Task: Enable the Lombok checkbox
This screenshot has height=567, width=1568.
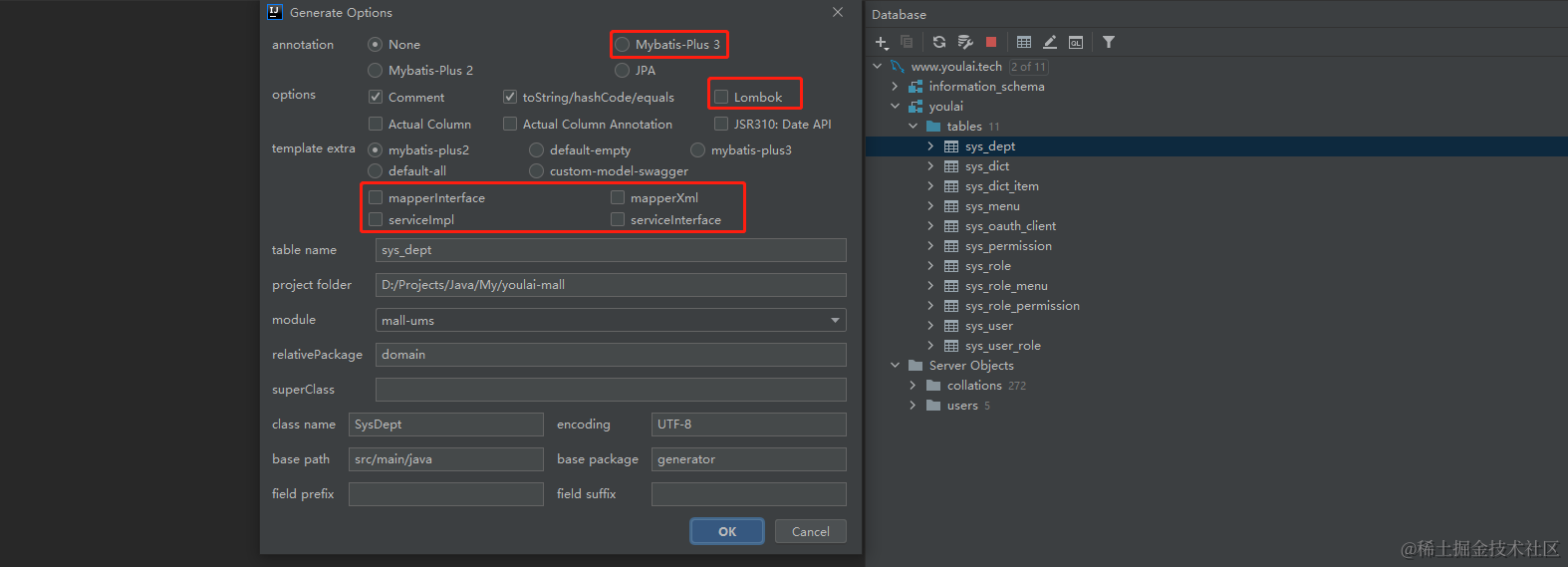Action: [721, 97]
